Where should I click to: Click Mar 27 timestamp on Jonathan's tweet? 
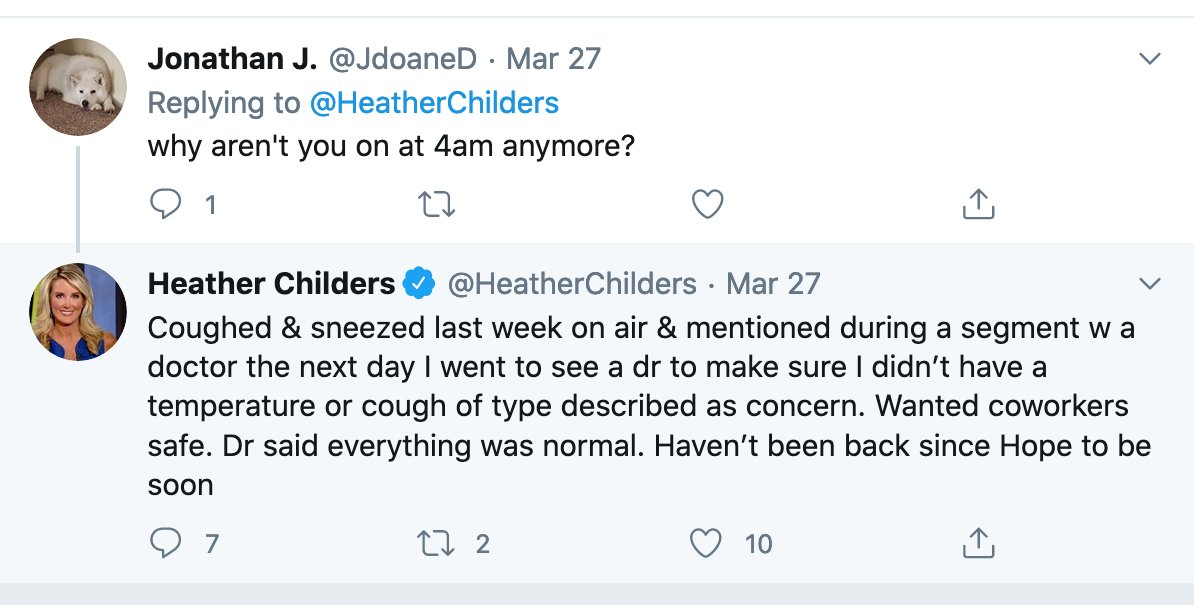coord(554,59)
